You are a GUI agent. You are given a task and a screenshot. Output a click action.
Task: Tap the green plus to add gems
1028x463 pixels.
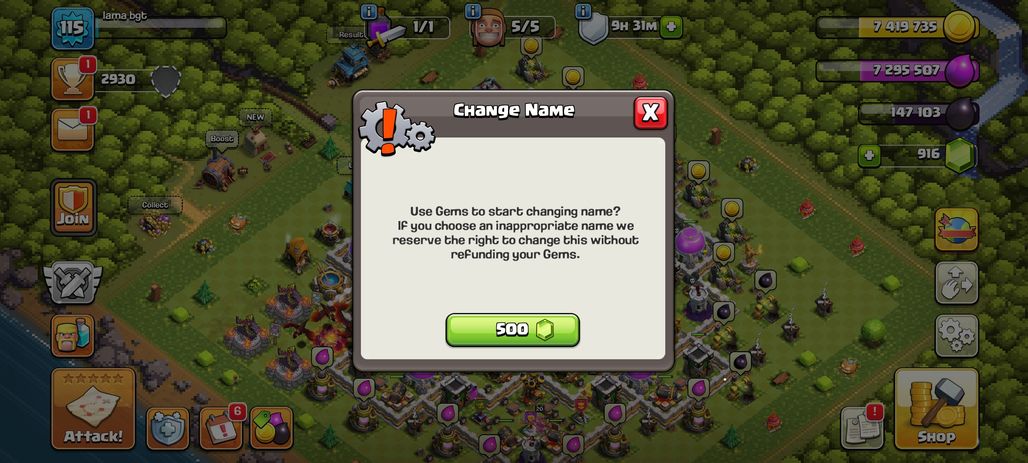coord(869,155)
